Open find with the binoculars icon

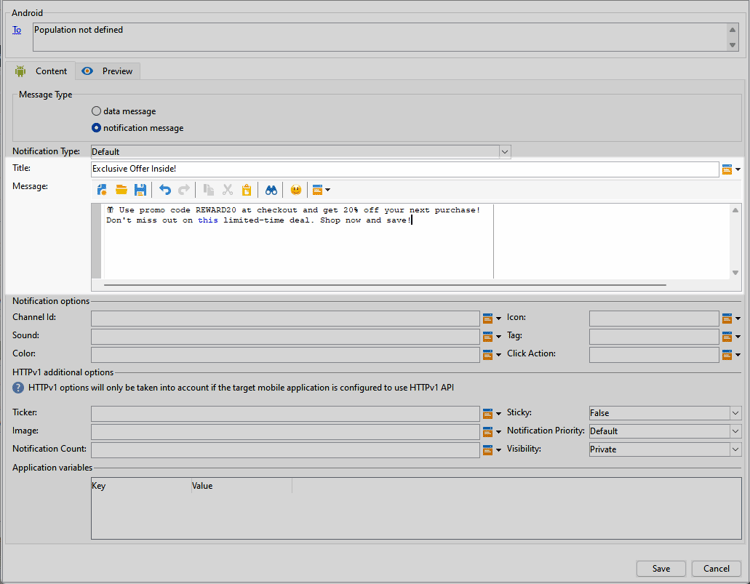(x=271, y=190)
